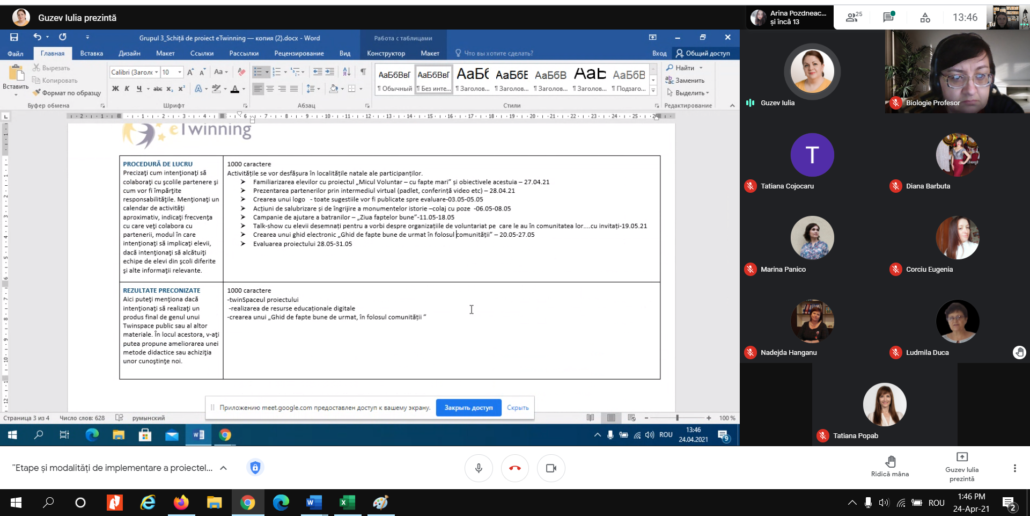Open the Рецензирование ribbon tab
The height and width of the screenshot is (516, 1030).
click(298, 53)
